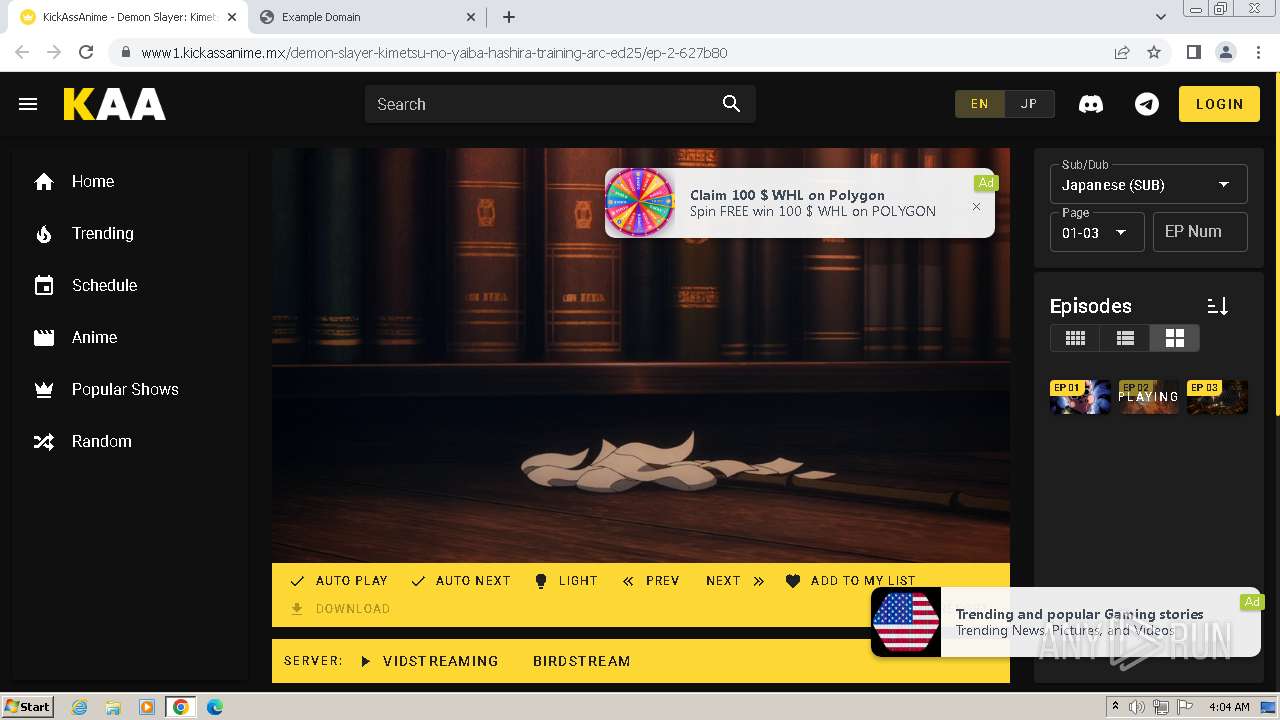The image size is (1280, 720).
Task: Go forward in browser history
Action: pyautogui.click(x=54, y=53)
